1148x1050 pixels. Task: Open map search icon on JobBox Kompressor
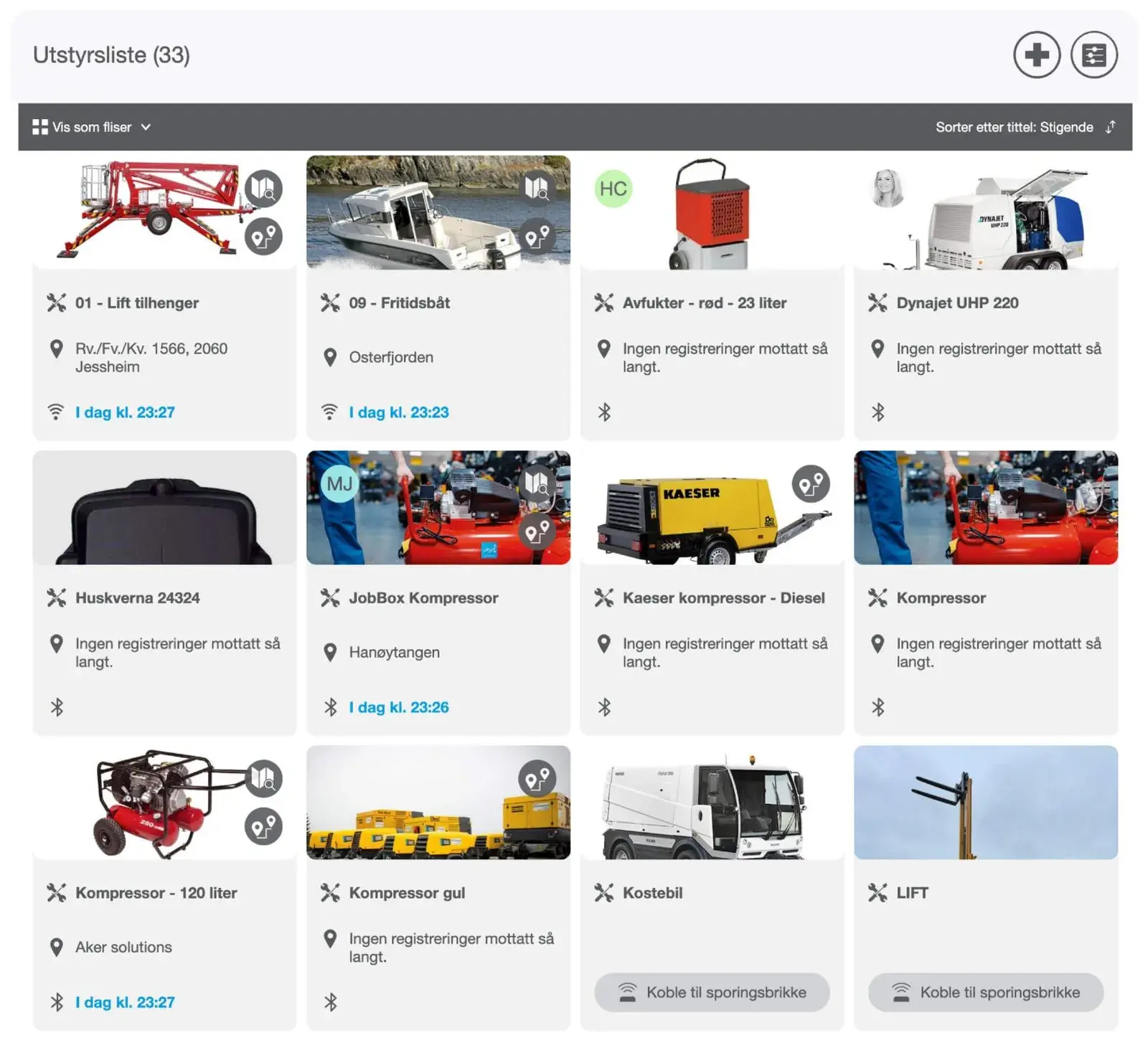537,483
